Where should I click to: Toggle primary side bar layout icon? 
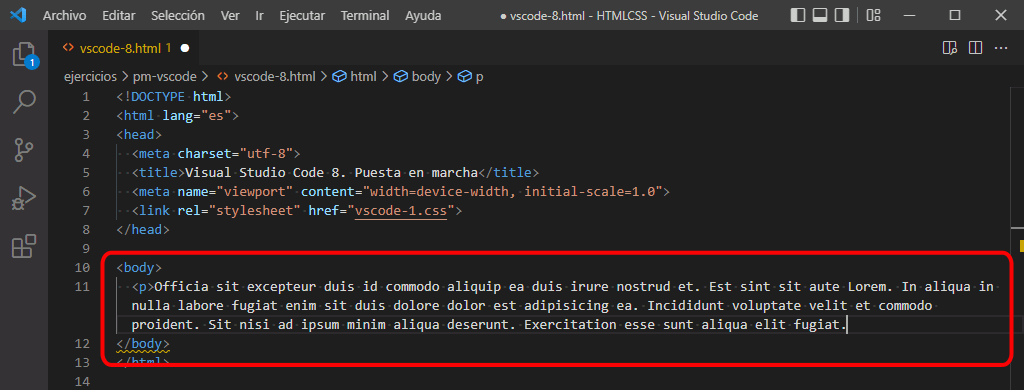click(797, 15)
